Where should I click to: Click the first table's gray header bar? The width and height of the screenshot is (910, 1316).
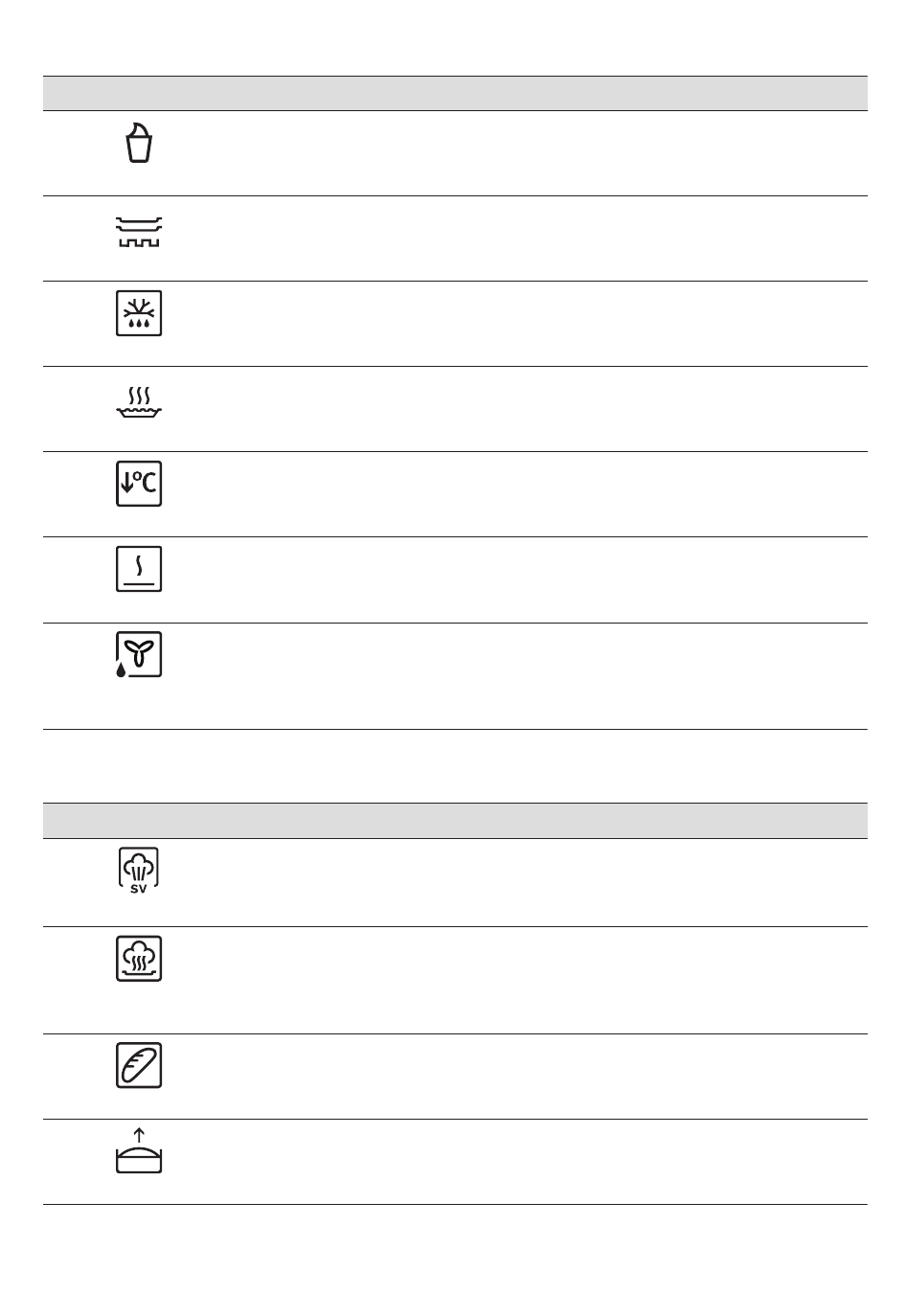pyautogui.click(x=455, y=94)
